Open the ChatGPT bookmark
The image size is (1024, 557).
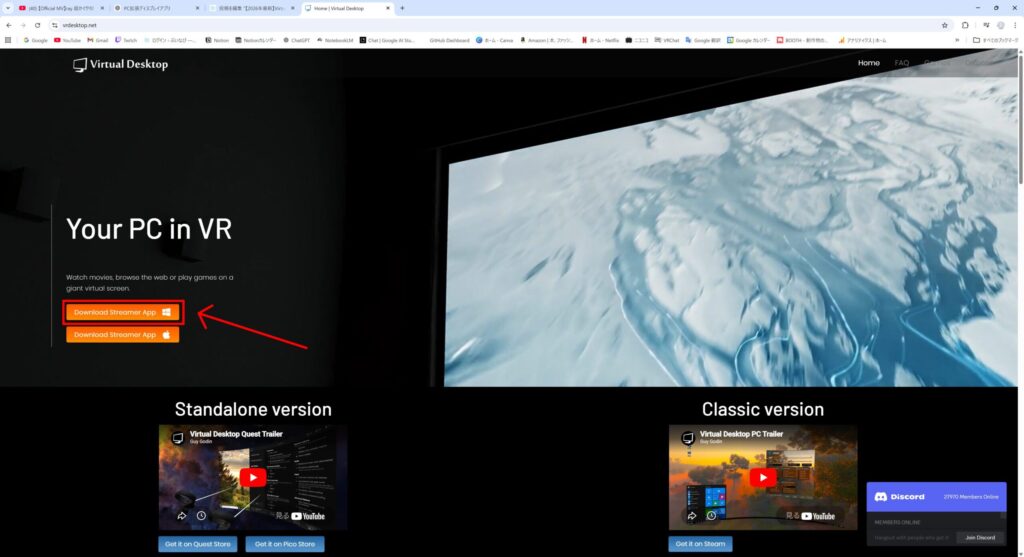(x=296, y=40)
